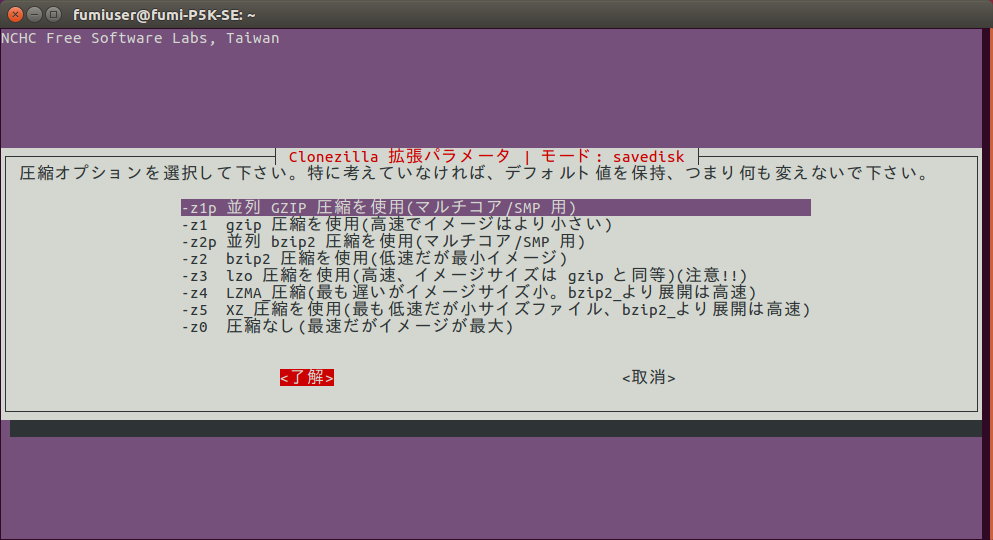Minimize the terminal window

click(x=35, y=14)
